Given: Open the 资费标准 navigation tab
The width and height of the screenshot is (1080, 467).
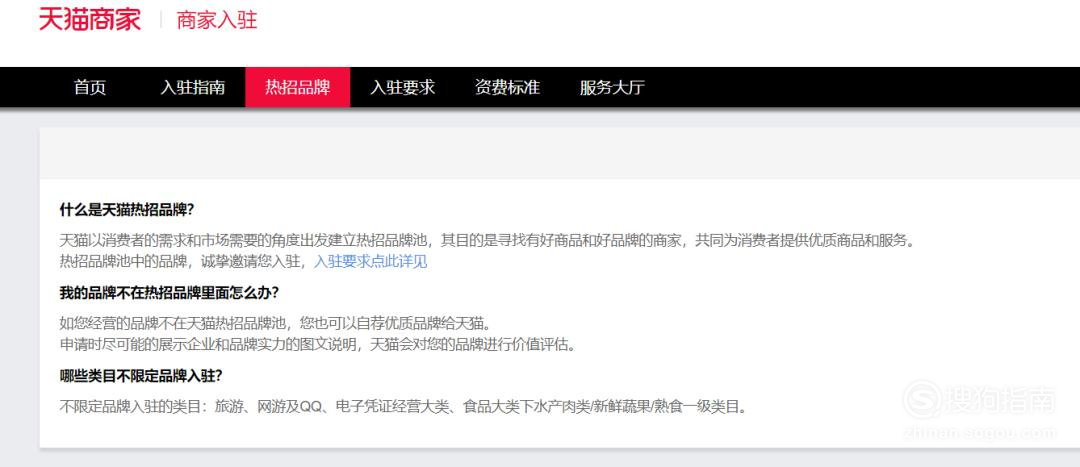Looking at the screenshot, I should point(507,87).
